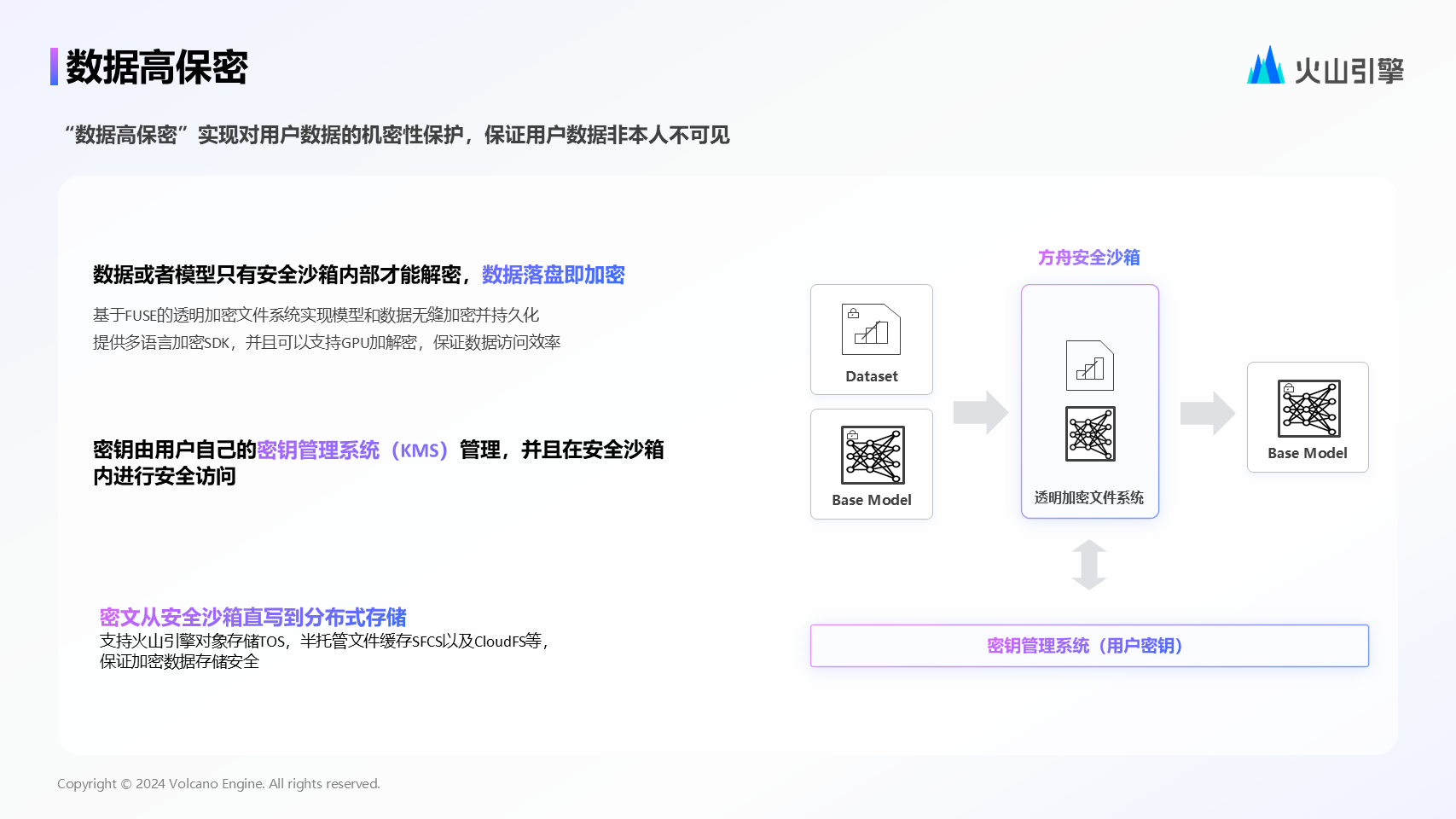The image size is (1456, 819).
Task: Click the 数据高保密 slide title
Action: [x=157, y=67]
